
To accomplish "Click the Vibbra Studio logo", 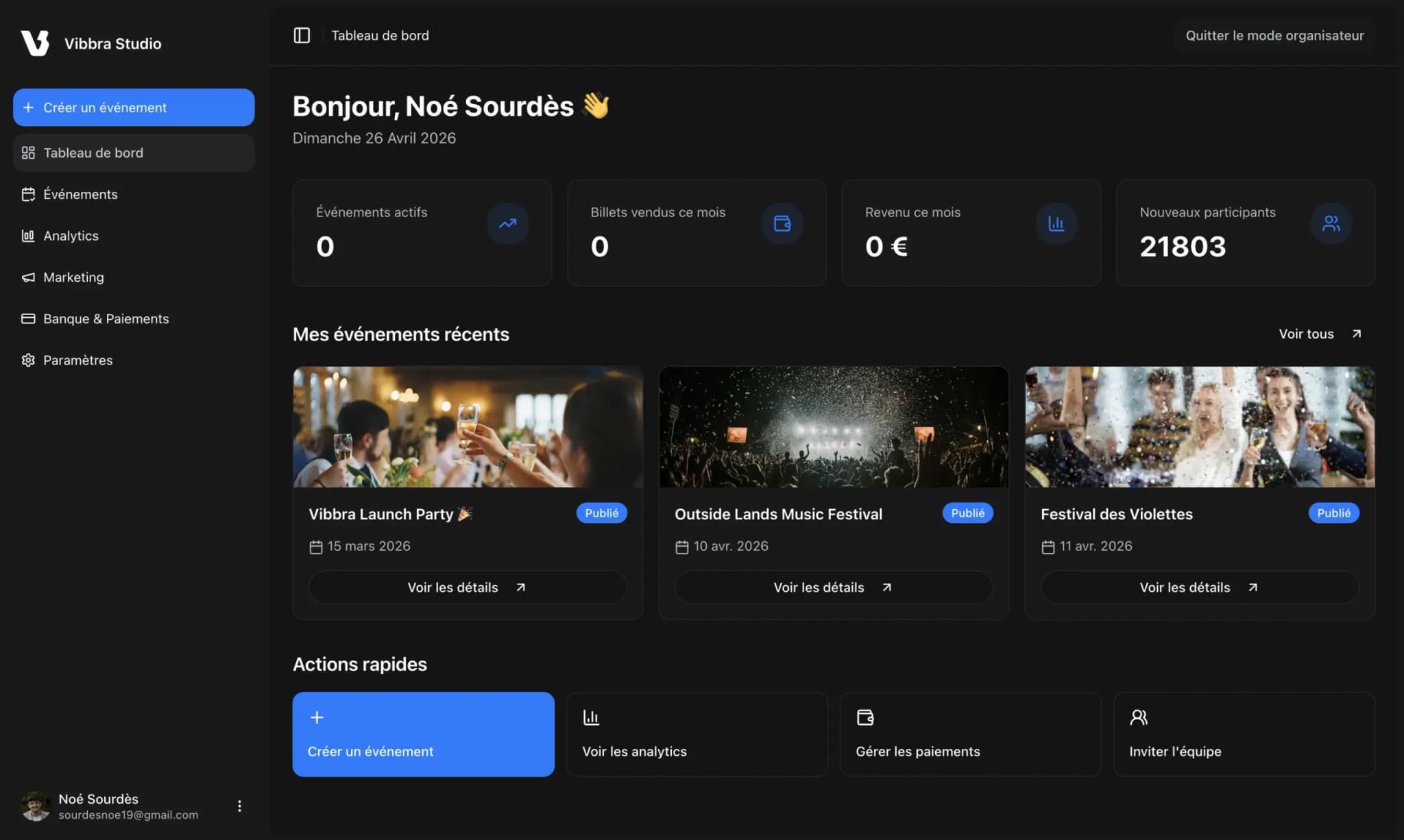I will pos(35,43).
